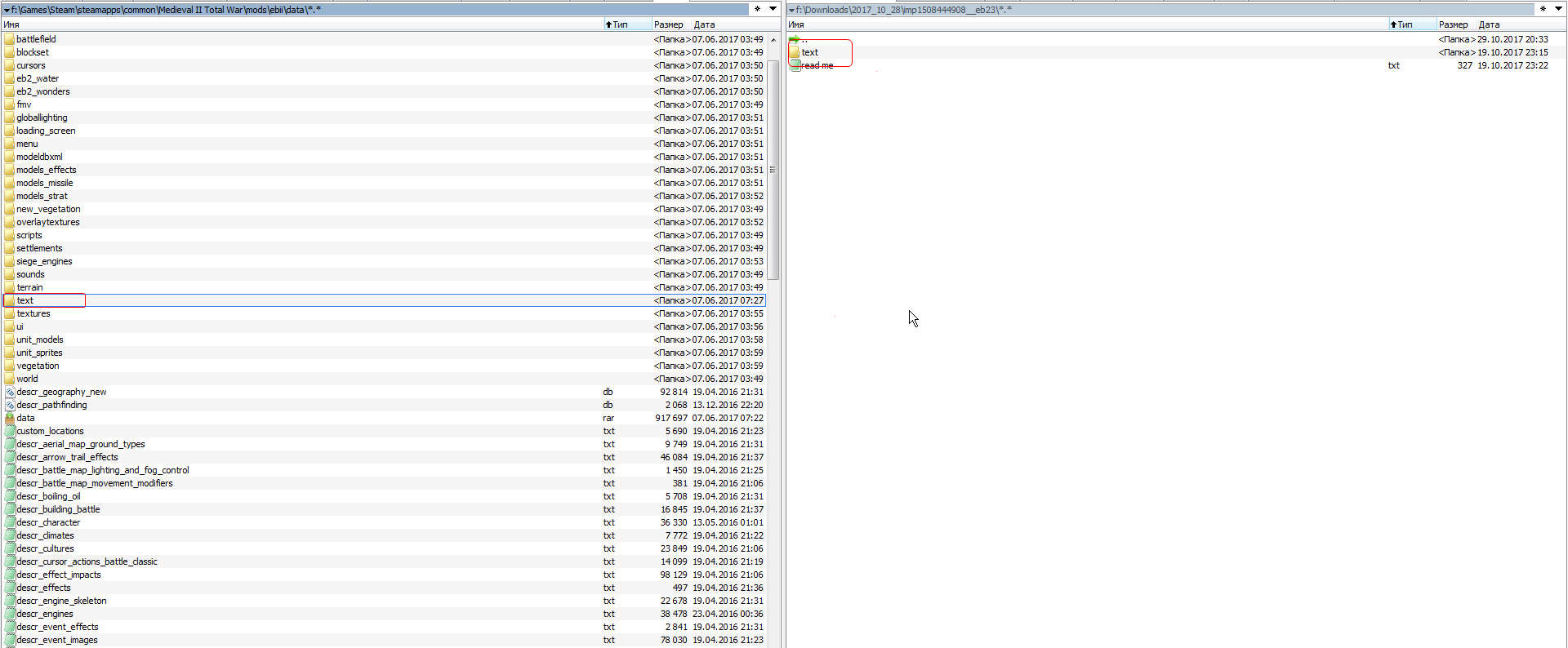Open right panel favorites asterisk button
This screenshot has width=1568, height=648.
1542,9
